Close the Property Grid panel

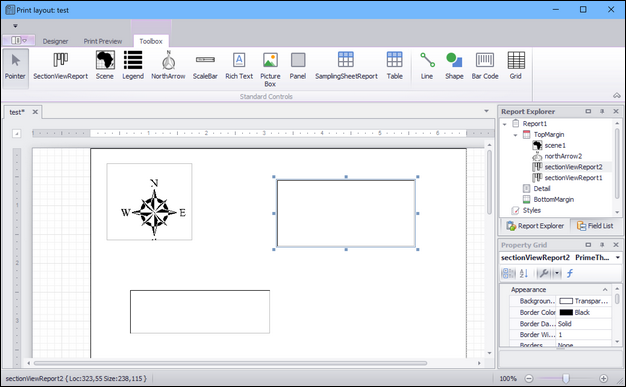[x=616, y=244]
